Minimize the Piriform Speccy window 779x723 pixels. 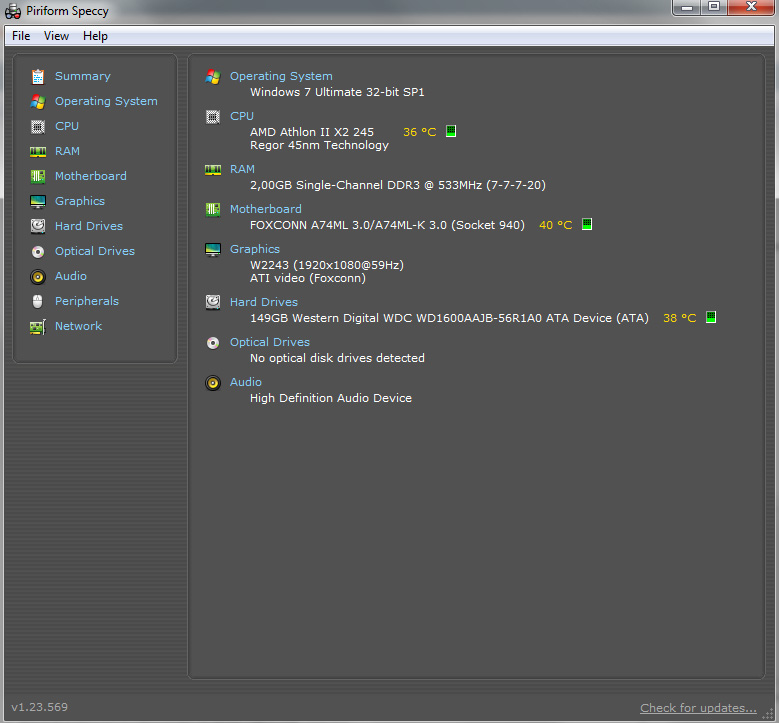tap(687, 7)
